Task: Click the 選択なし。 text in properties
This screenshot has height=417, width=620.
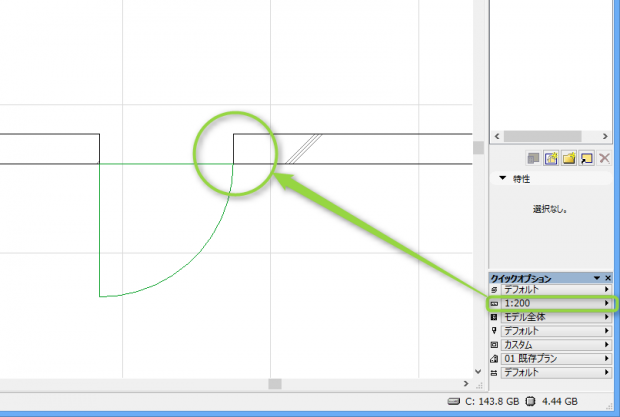Action: pyautogui.click(x=550, y=209)
